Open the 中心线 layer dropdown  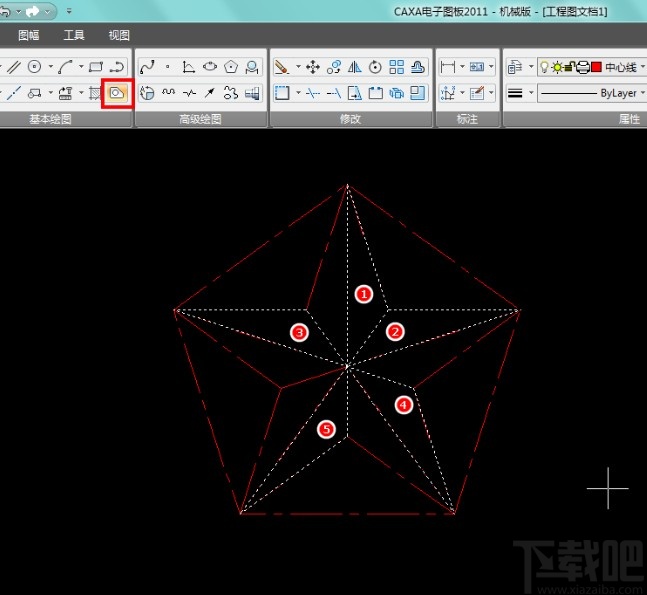click(x=643, y=67)
